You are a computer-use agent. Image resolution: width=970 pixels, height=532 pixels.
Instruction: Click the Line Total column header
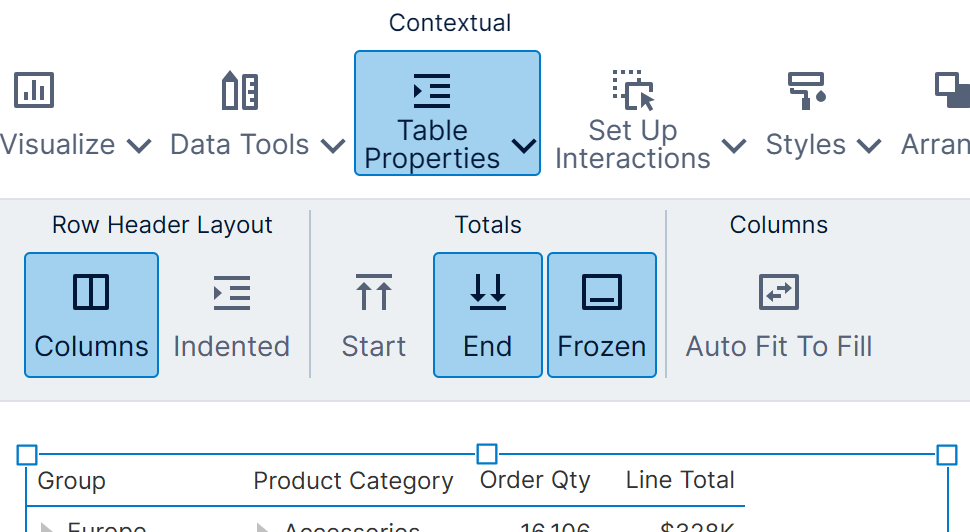680,480
